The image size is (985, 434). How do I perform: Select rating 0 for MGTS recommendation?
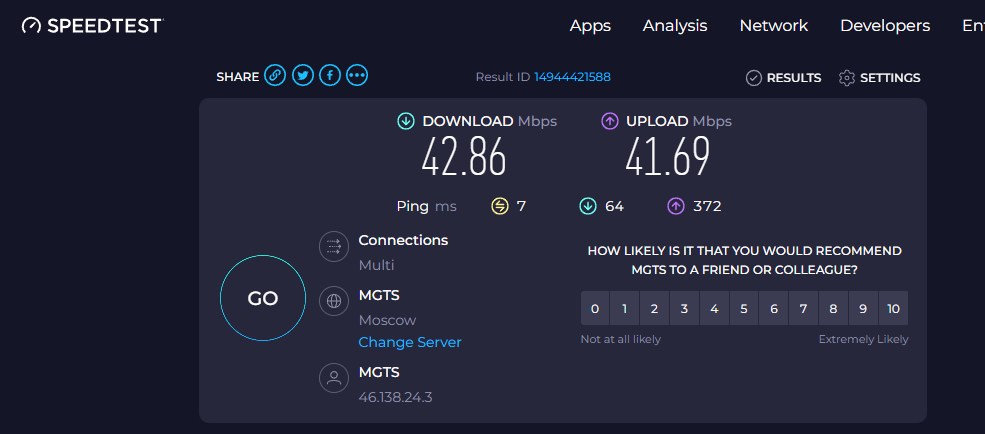[x=595, y=309]
